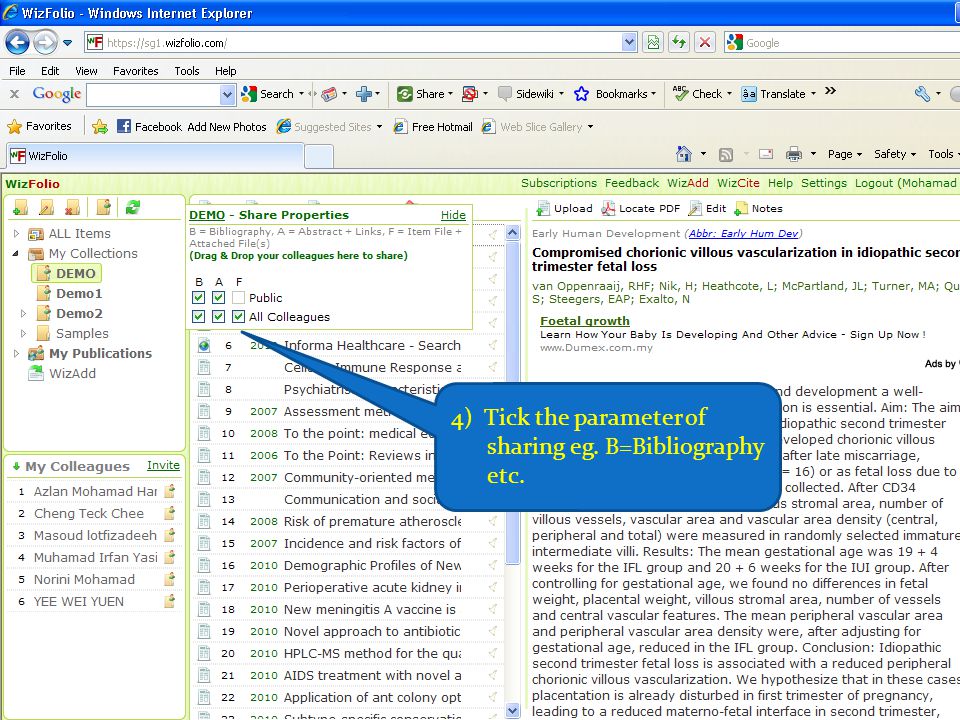Select colleague Norini Mohamad

(x=84, y=579)
